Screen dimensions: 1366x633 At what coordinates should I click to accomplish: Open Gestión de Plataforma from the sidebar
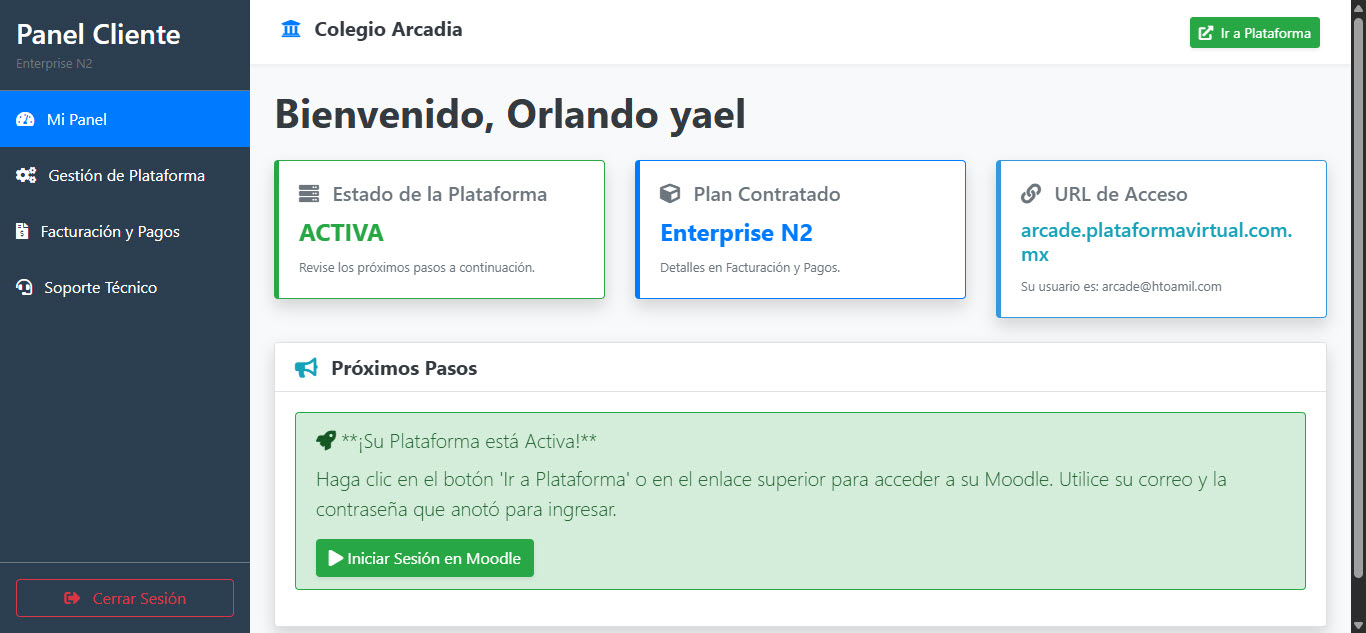125,175
